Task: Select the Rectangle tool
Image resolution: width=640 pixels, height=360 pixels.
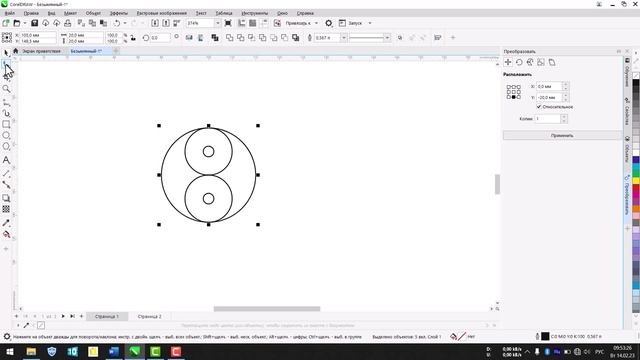Action: pos(6,124)
